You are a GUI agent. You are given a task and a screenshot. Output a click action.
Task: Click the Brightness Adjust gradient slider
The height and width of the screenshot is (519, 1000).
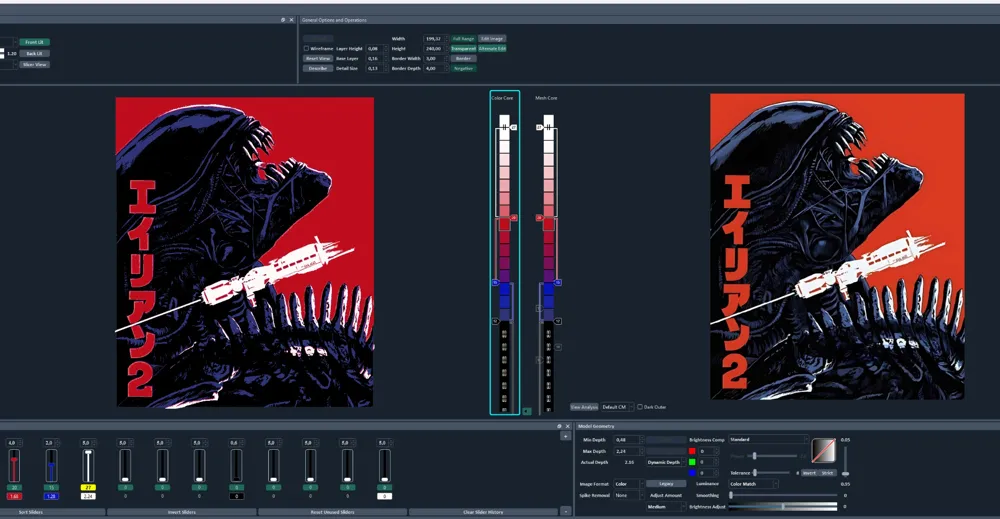[x=783, y=506]
